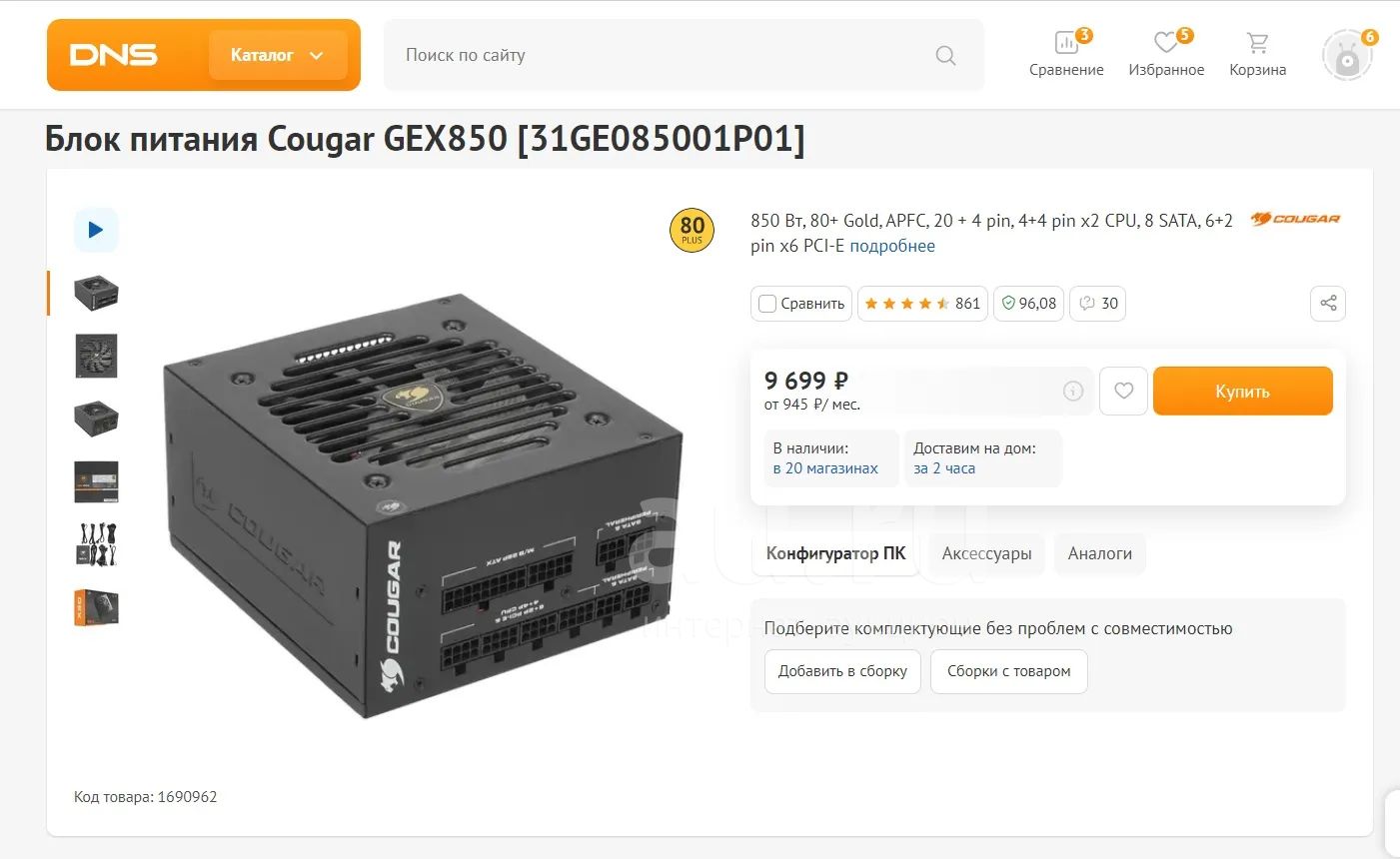Open the 30 comments badge
Screen dimensions: 1400x859
click(1098, 304)
